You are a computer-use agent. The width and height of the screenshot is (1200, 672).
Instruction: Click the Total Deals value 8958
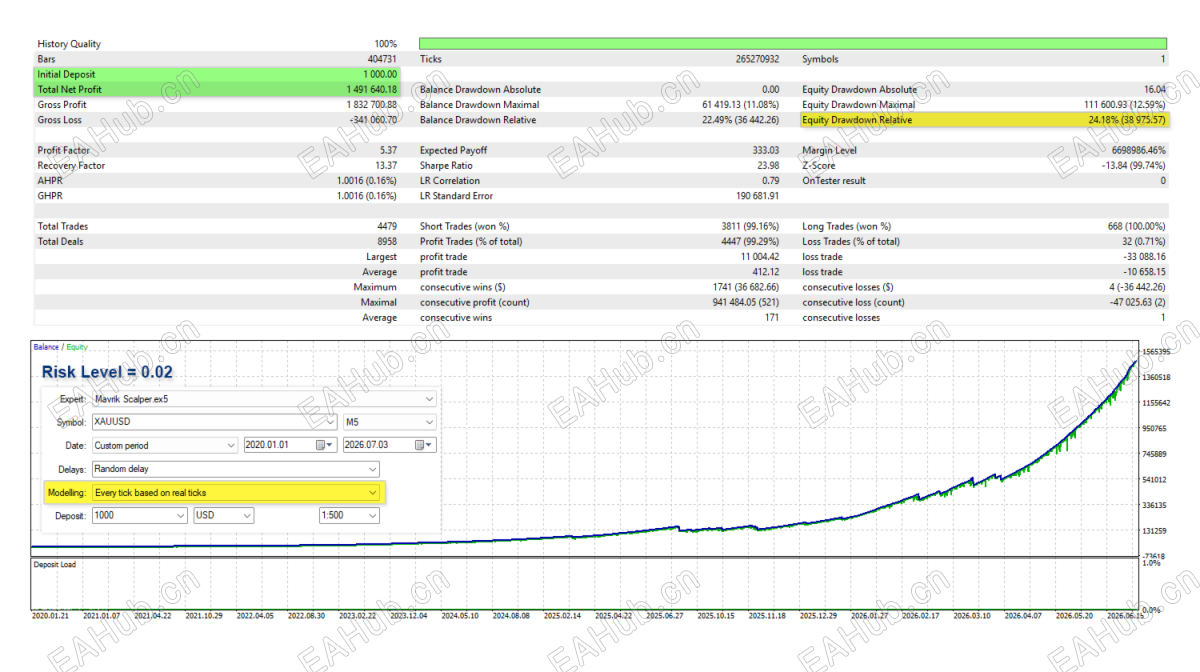pos(386,242)
